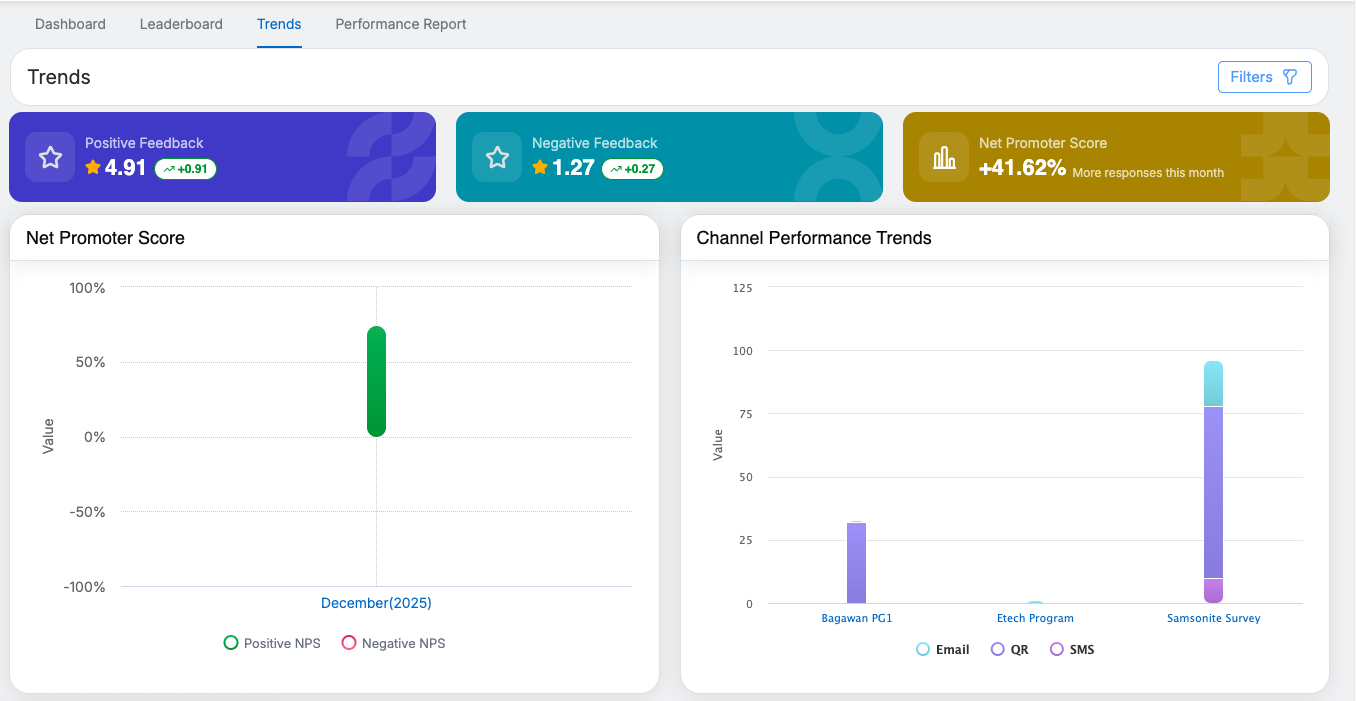
Task: Open the Leaderboard tab
Action: tap(181, 24)
